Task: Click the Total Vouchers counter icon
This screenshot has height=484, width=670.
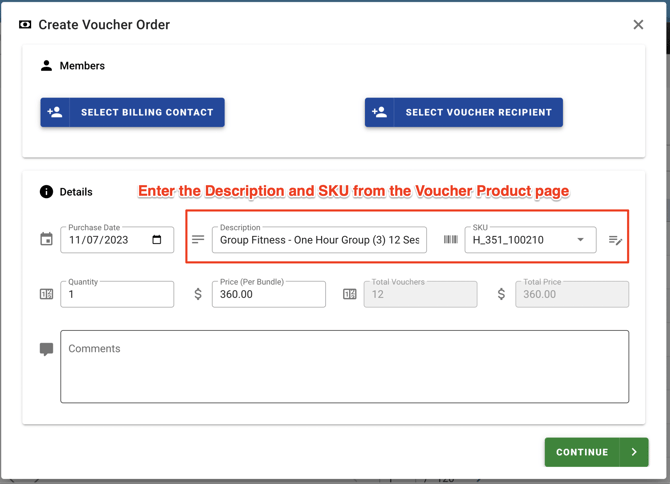Action: [350, 294]
